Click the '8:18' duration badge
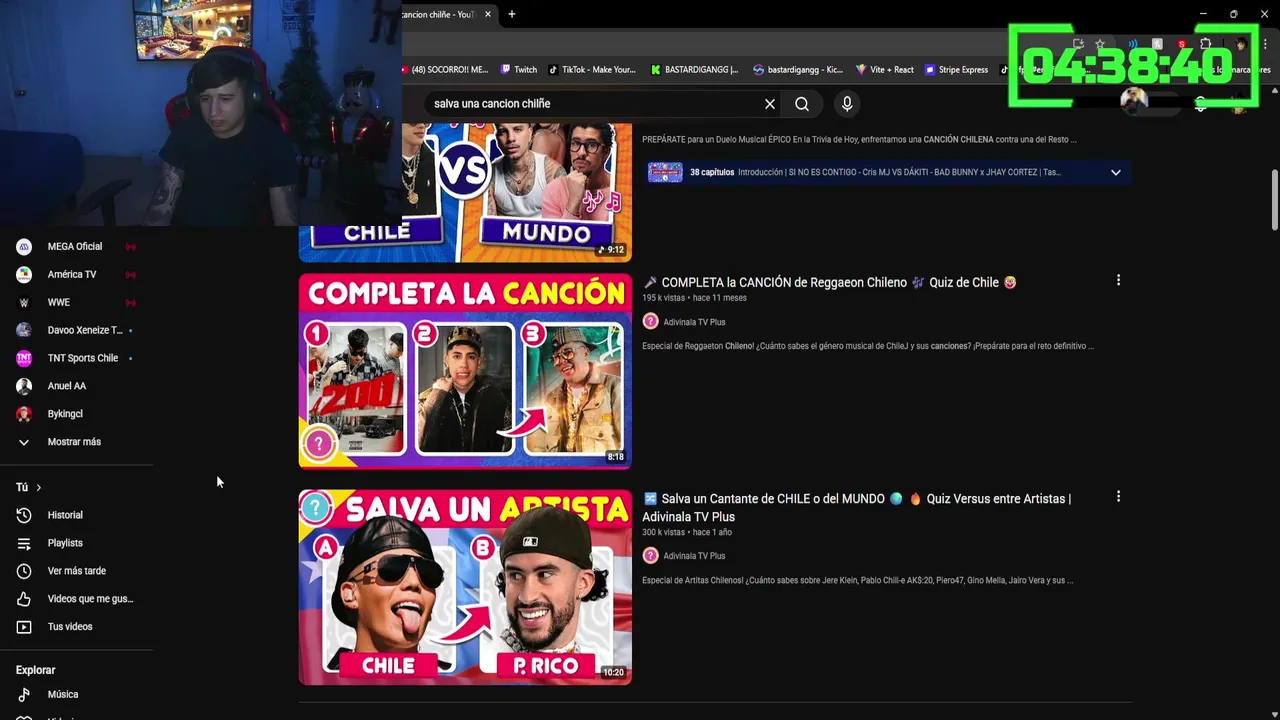Image resolution: width=1280 pixels, height=720 pixels. 616,457
